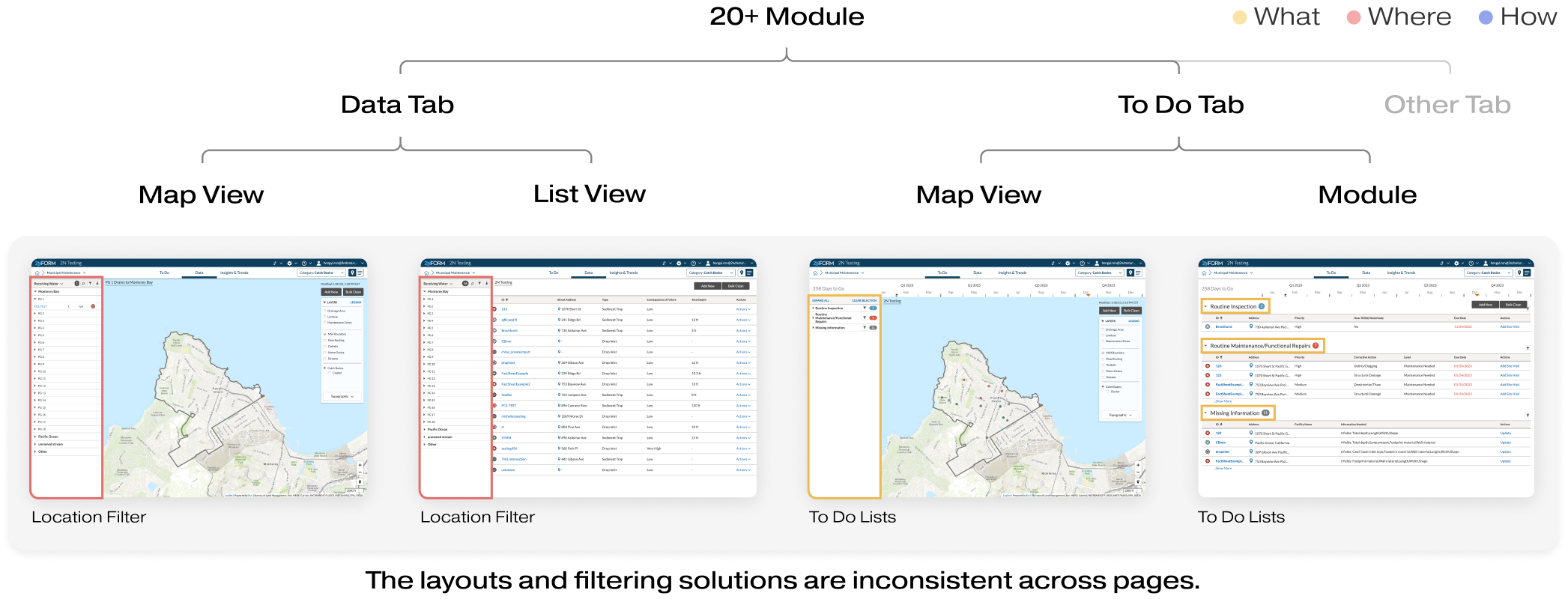
Task: Switch to Insights & Trends tab in leftmost screenshot
Action: (x=234, y=273)
